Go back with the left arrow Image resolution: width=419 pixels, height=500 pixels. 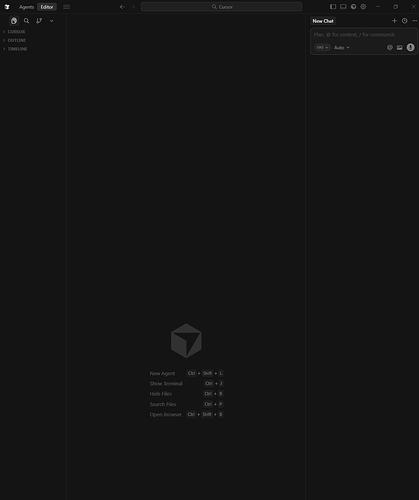click(x=122, y=7)
